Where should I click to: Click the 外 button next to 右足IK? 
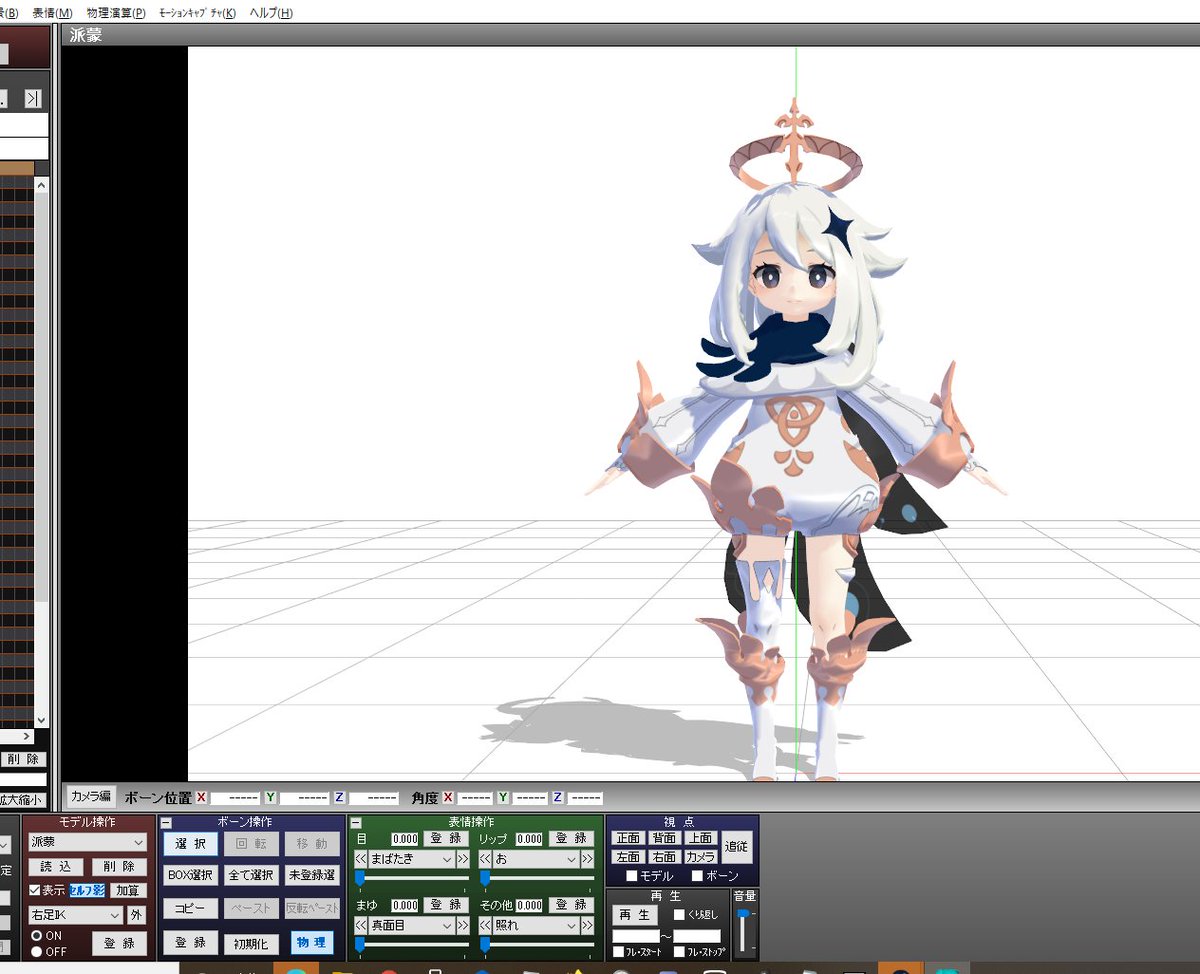[136, 915]
